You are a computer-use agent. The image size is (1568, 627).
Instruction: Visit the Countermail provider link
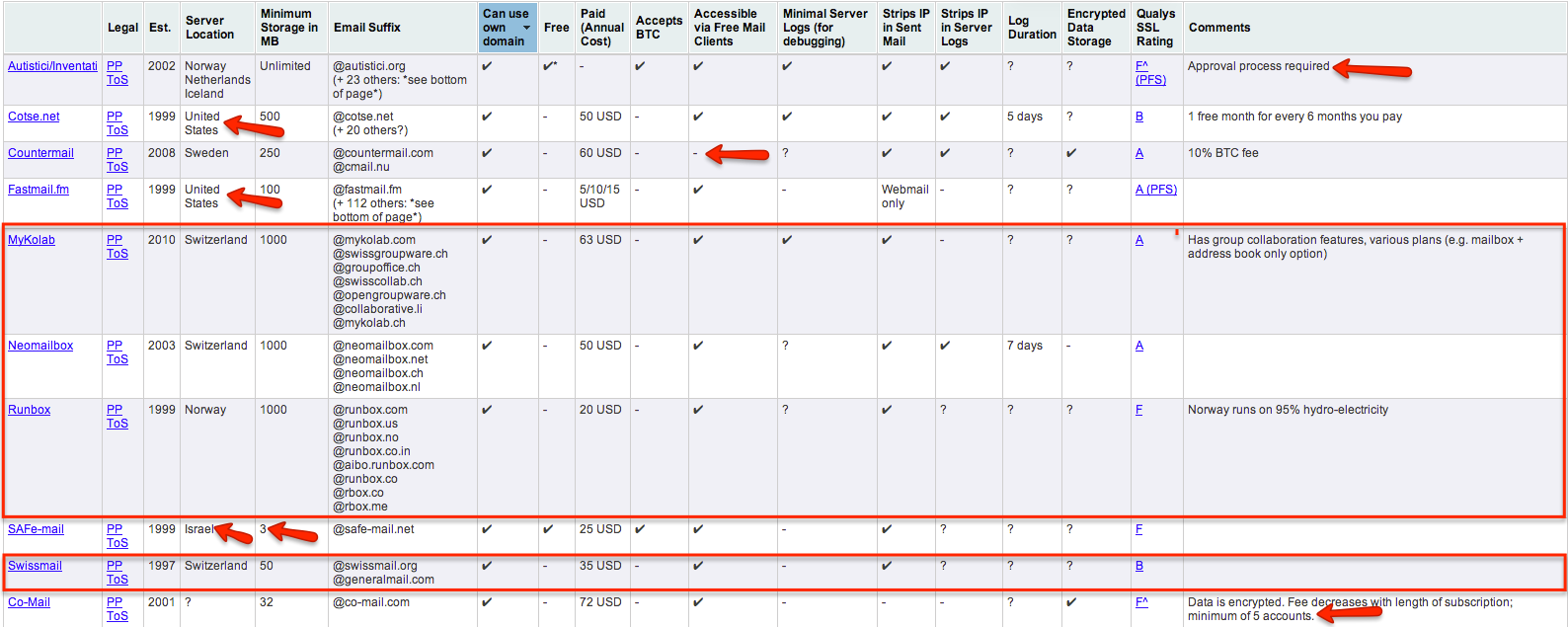click(40, 153)
